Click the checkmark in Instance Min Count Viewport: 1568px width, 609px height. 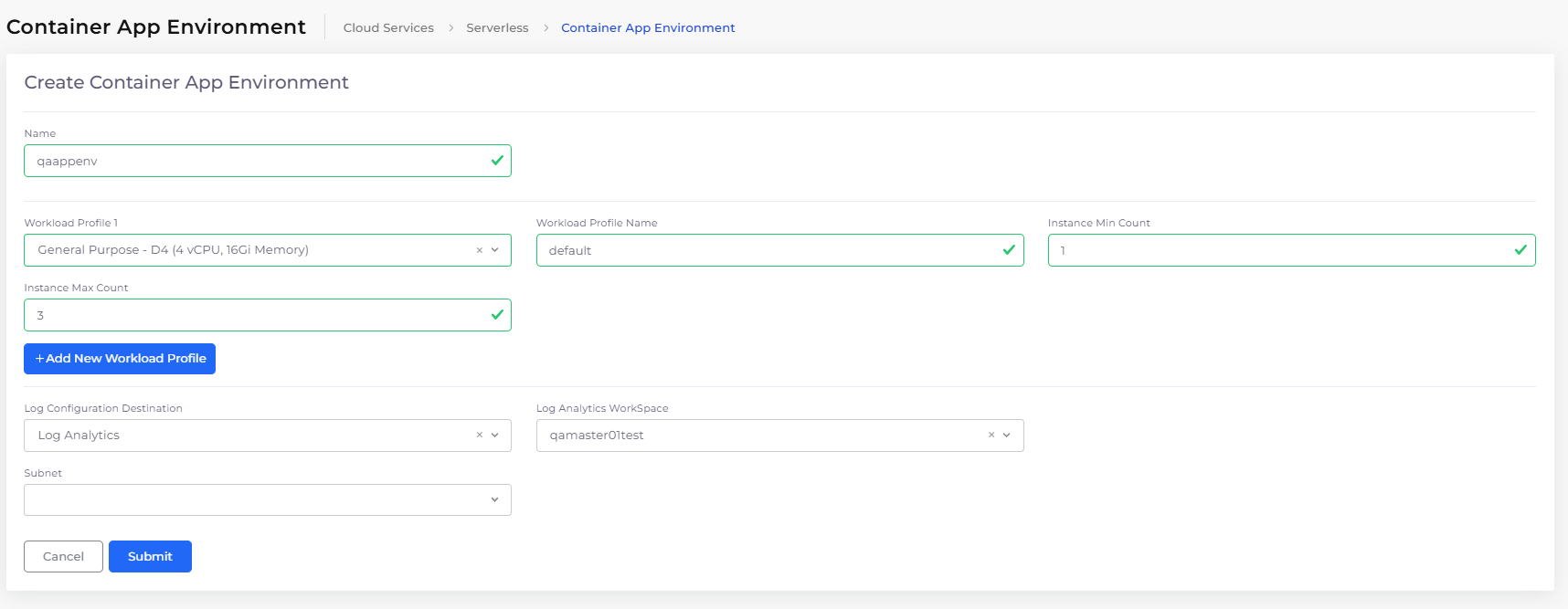tap(1520, 250)
